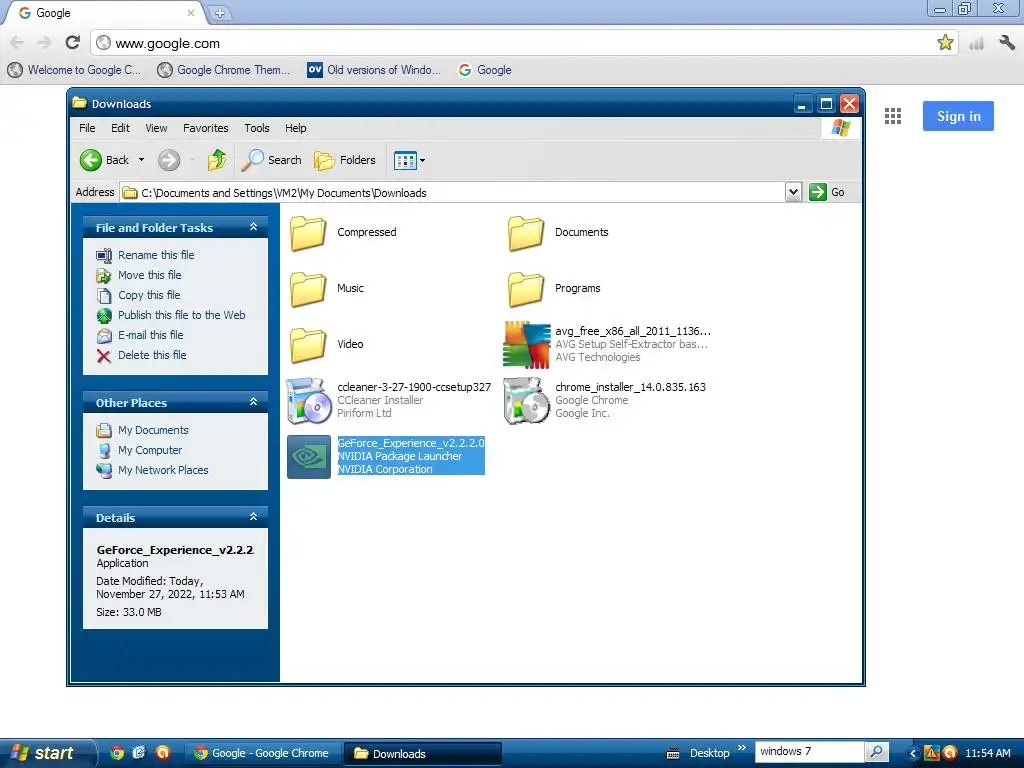Bookmark page with the star icon

coord(945,42)
